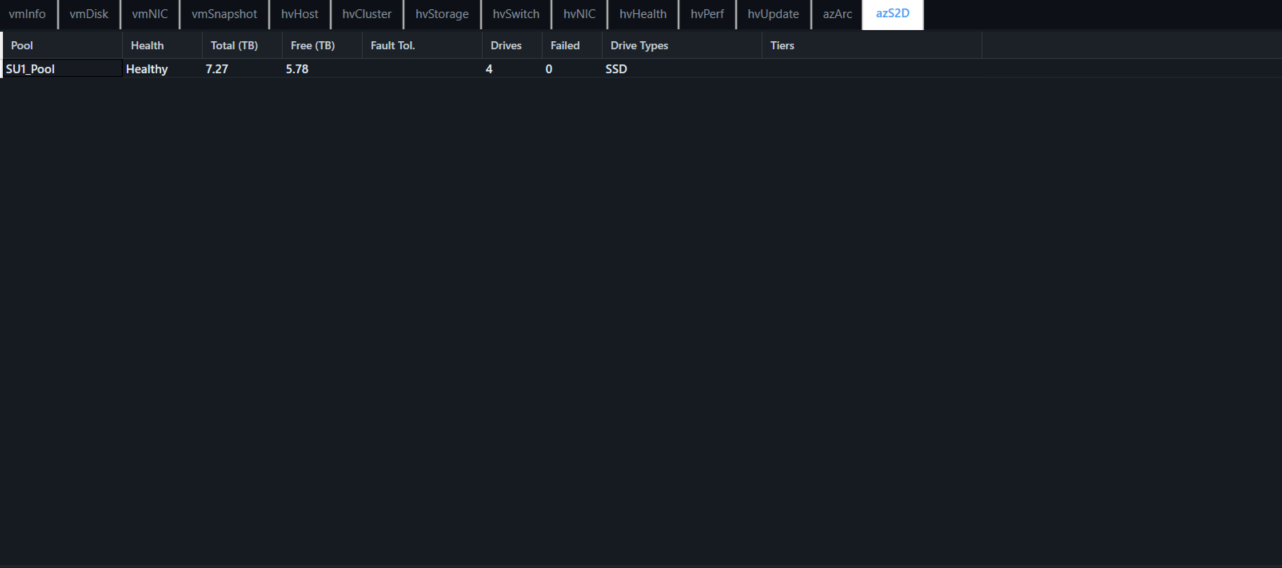Click the Total (TB) column header
The image size is (1282, 568).
pos(242,45)
